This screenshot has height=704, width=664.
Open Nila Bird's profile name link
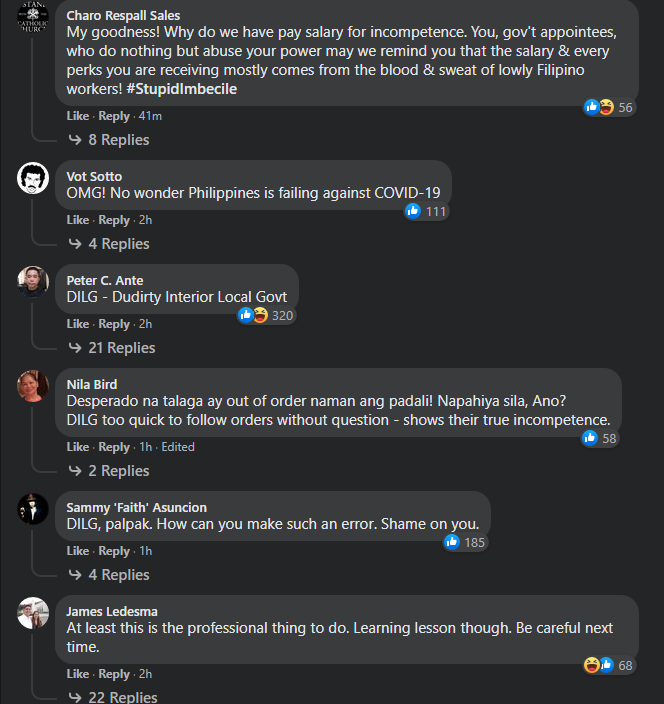click(x=91, y=384)
